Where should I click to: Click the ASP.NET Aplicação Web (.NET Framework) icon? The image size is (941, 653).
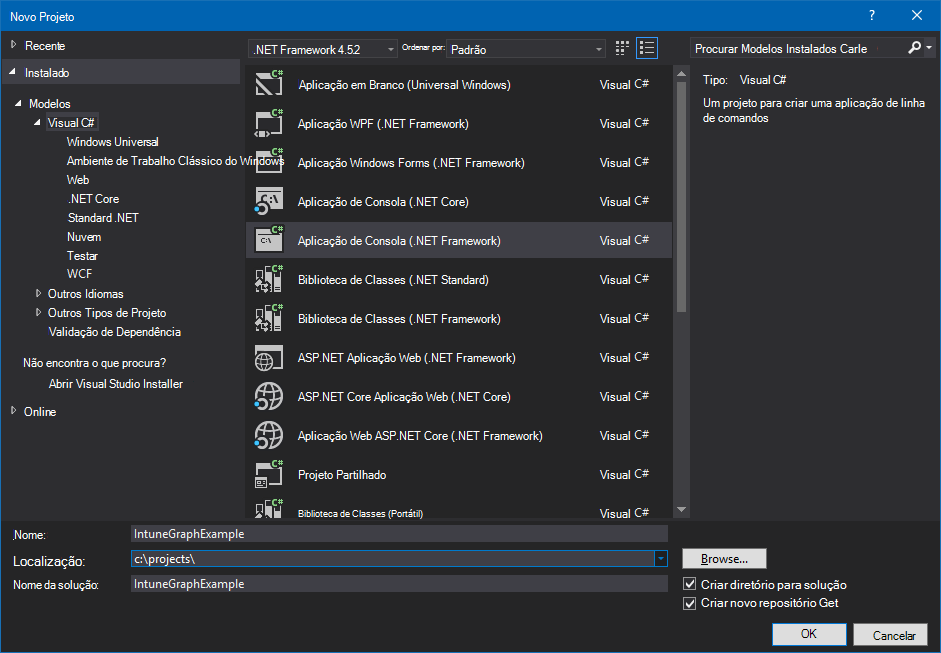(x=269, y=357)
